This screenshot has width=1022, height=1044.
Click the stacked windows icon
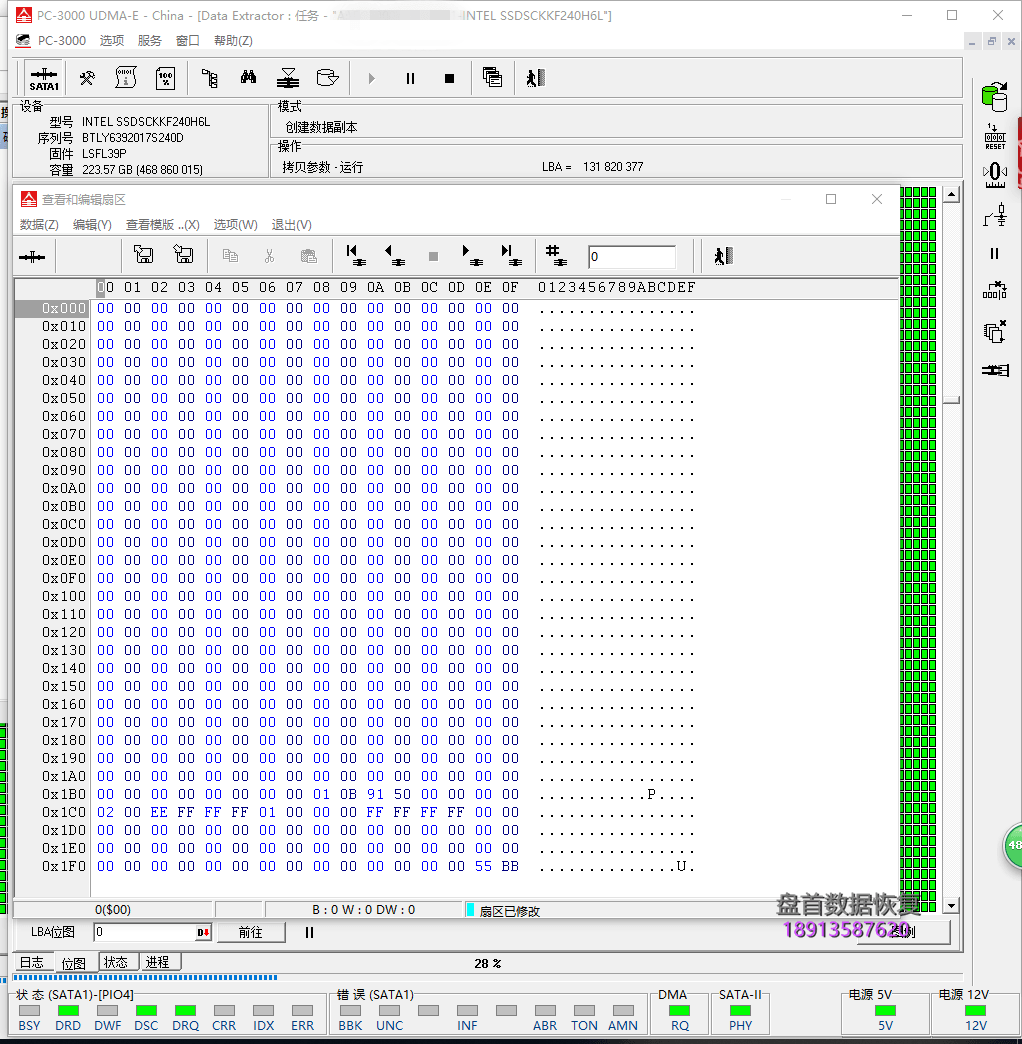(492, 78)
